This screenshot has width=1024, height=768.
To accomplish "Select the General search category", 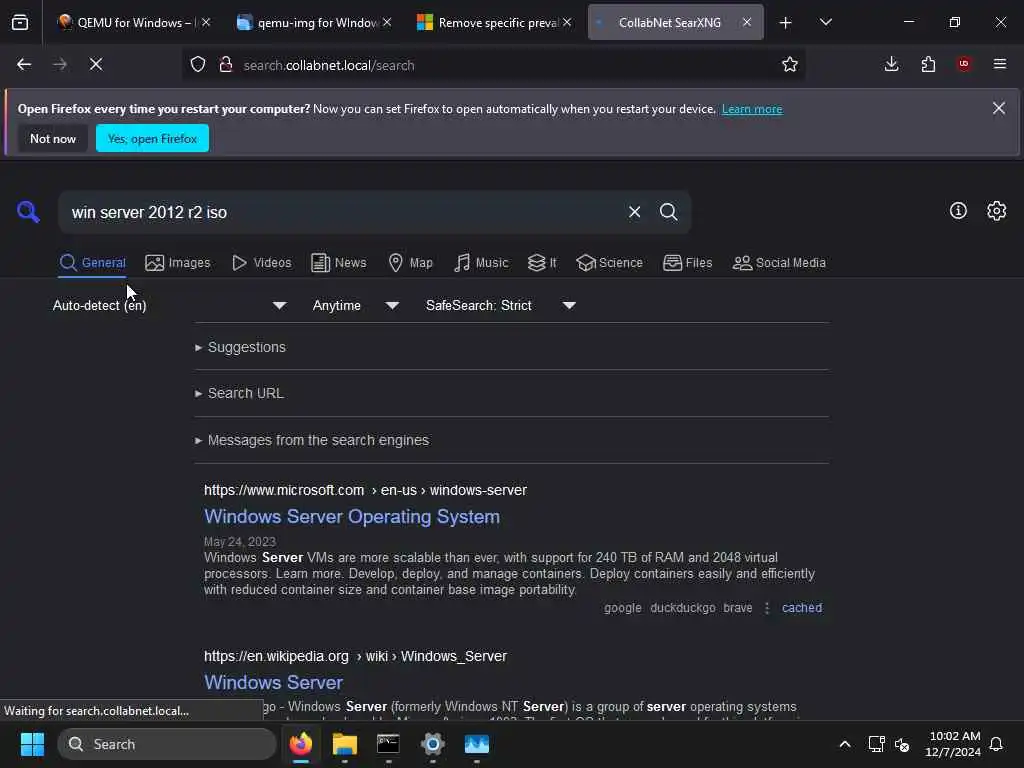I will 92,263.
